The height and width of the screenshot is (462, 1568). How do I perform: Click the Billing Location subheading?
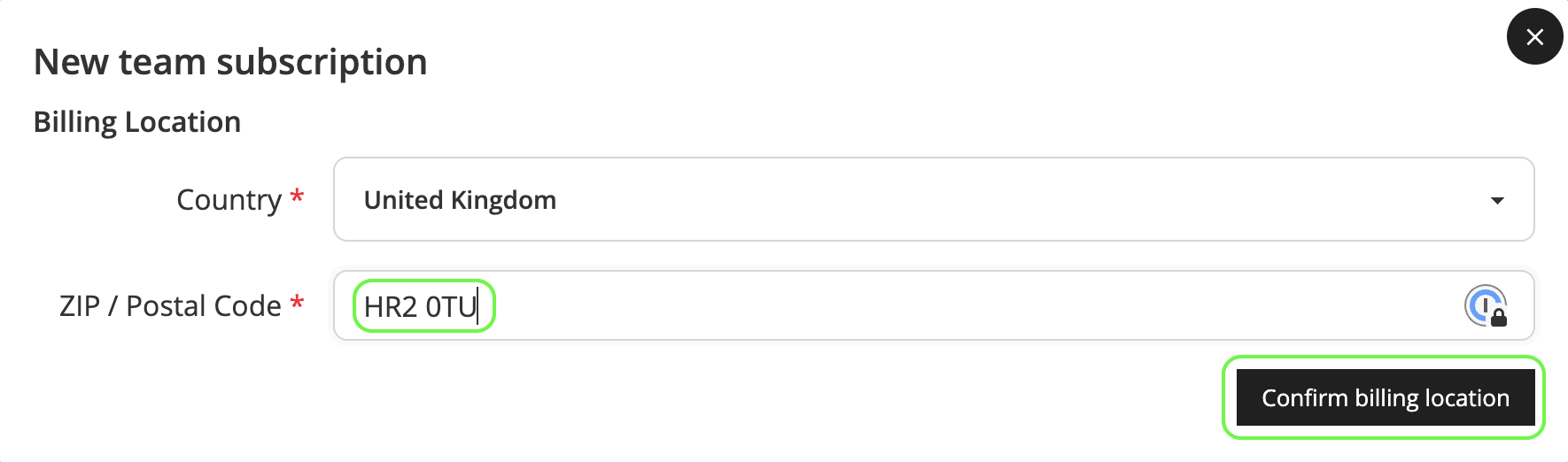click(137, 121)
